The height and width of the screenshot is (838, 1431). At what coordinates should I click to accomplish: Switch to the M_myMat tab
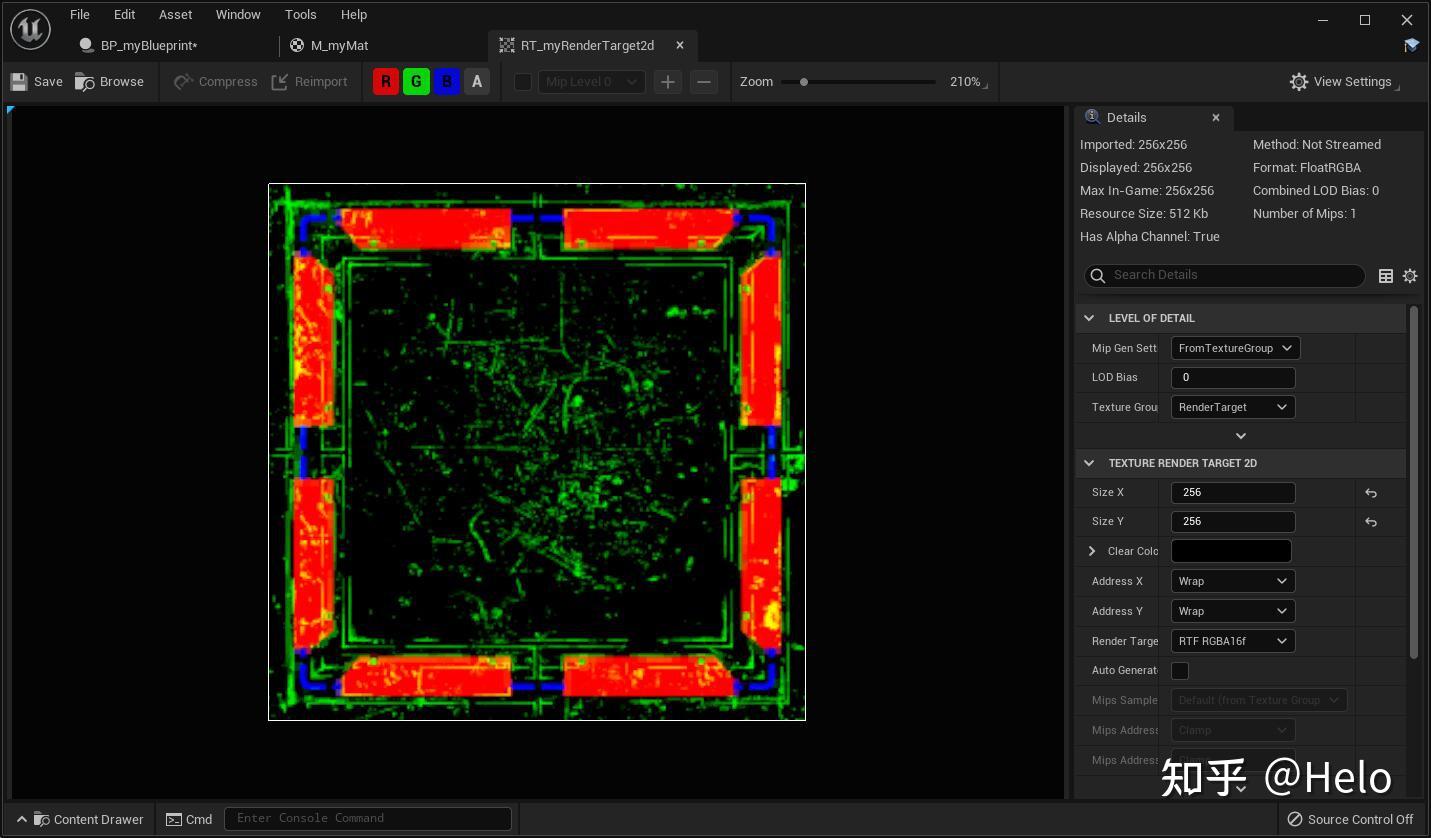point(340,45)
